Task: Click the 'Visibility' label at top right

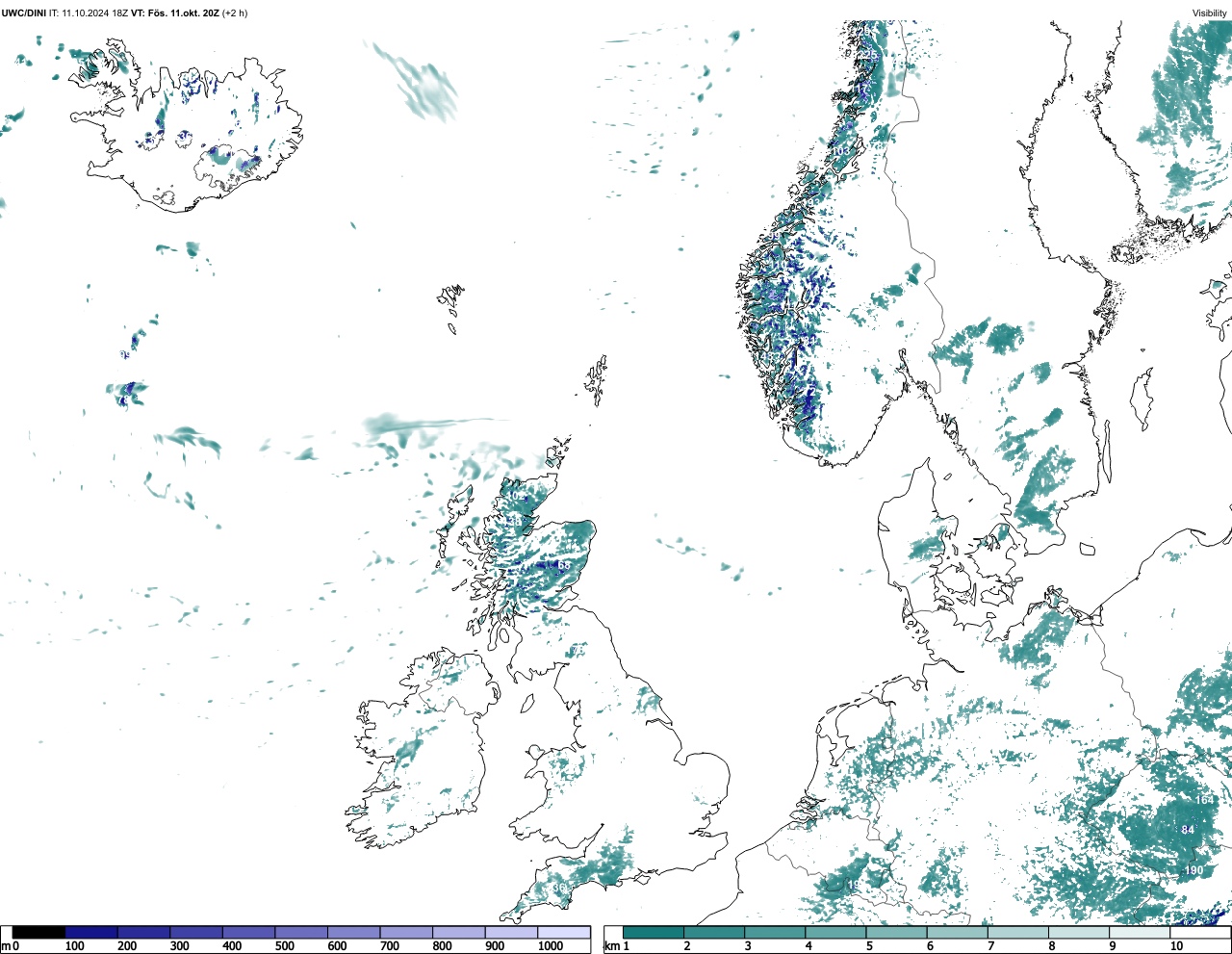Action: click(x=1210, y=13)
